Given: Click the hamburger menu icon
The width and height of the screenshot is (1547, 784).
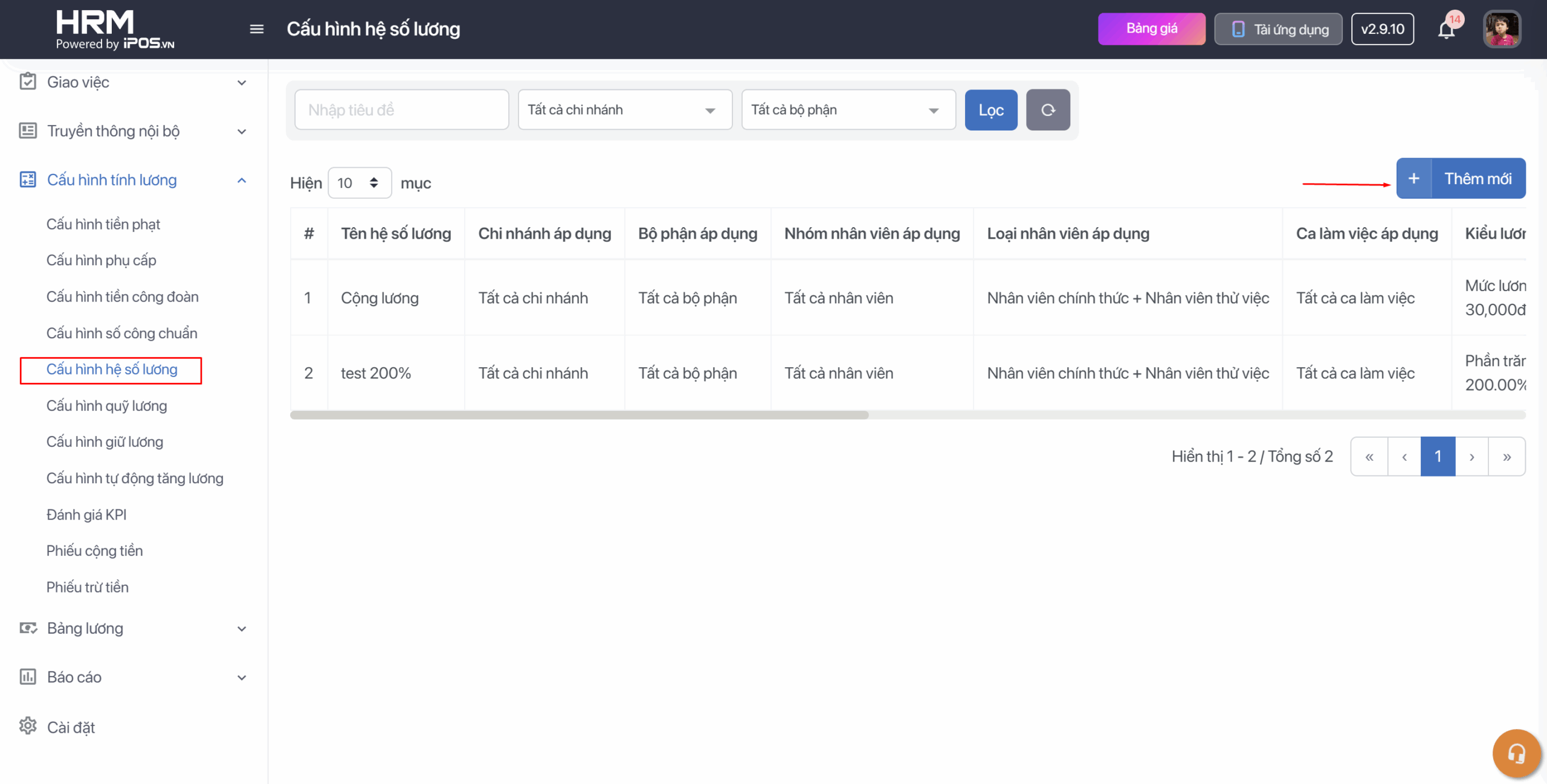Looking at the screenshot, I should tap(256, 29).
